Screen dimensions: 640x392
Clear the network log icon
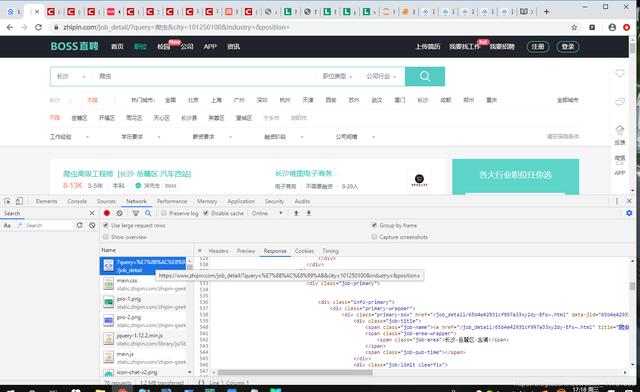119,213
